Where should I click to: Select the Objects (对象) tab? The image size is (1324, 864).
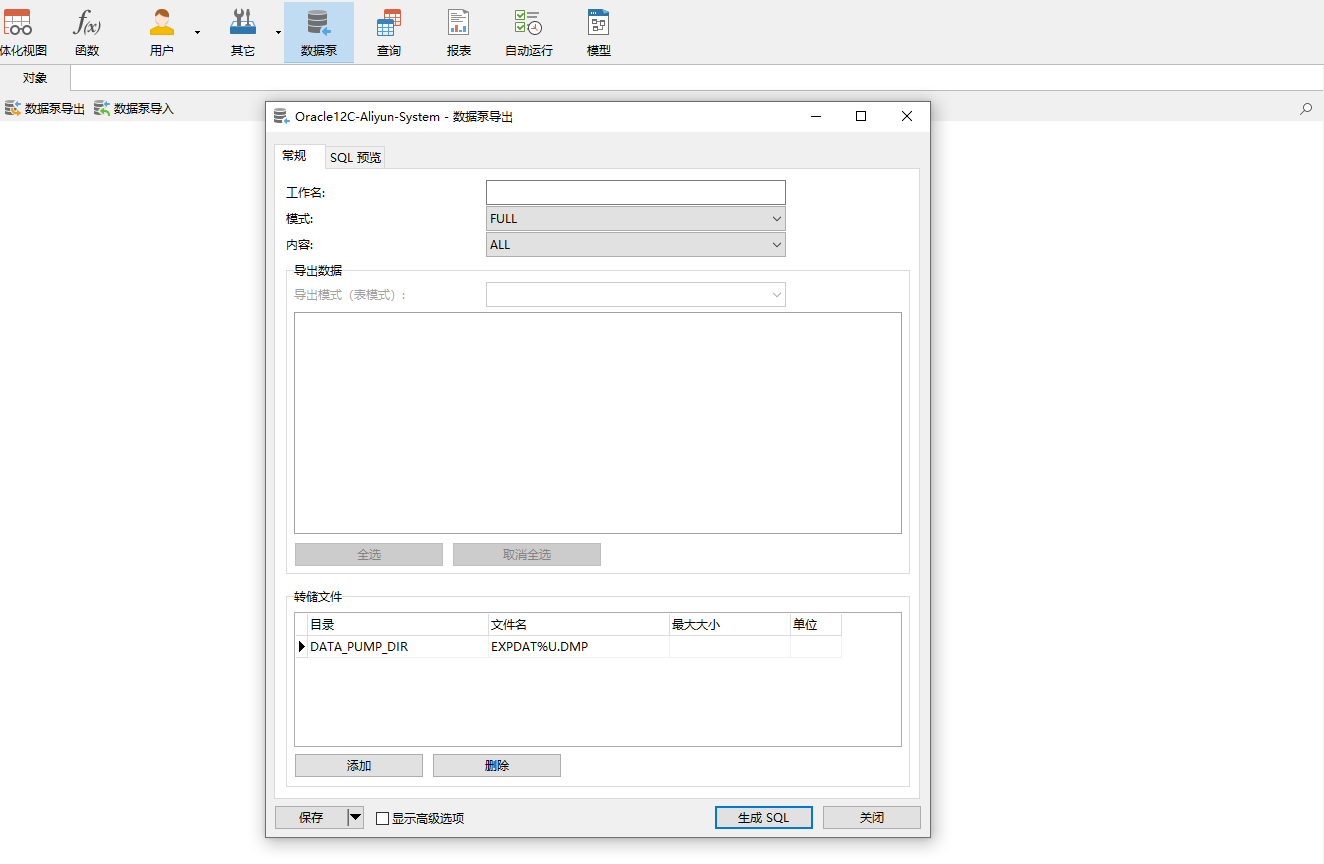35,77
